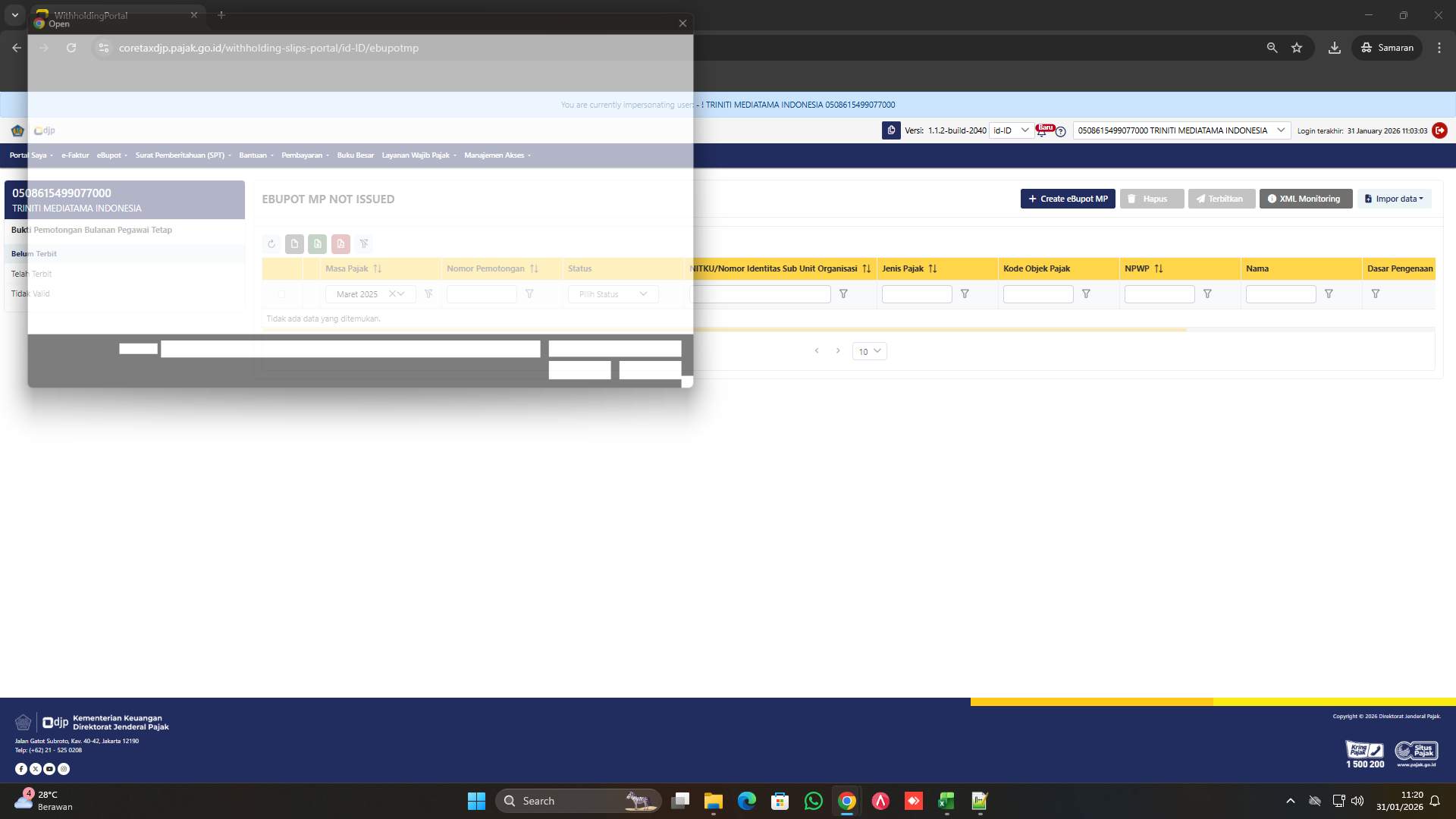The image size is (1456, 819).
Task: Open XML Monitoring
Action: [1304, 199]
